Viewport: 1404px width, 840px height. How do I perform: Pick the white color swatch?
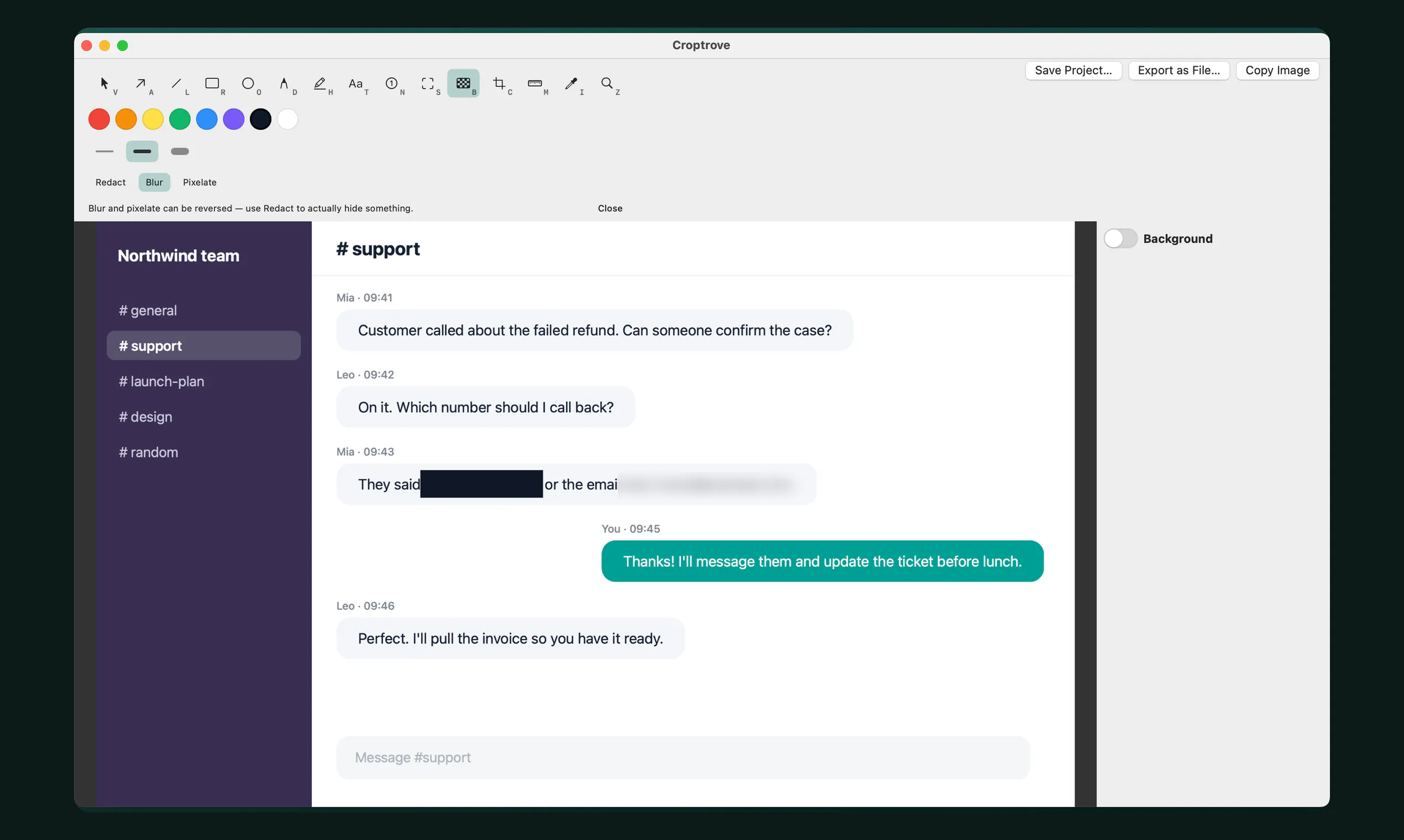[x=287, y=119]
